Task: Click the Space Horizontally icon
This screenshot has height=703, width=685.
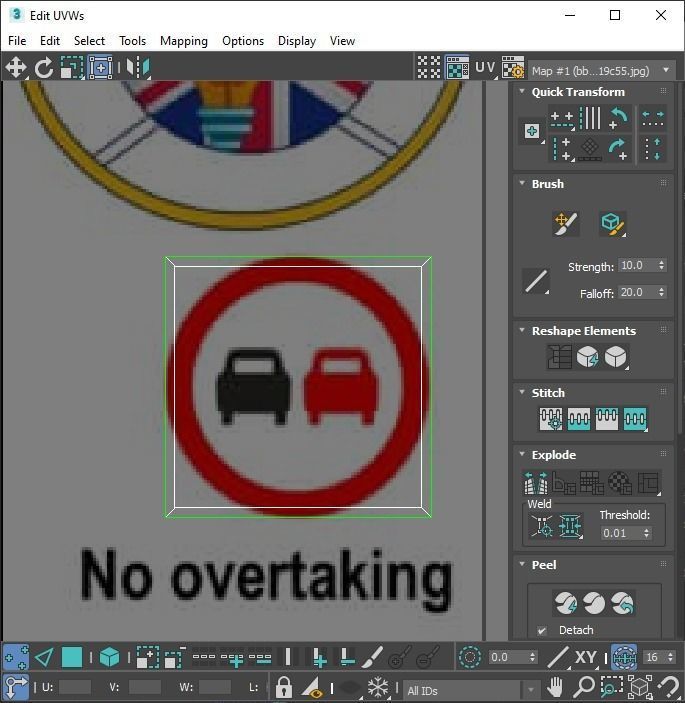Action: pyautogui.click(x=653, y=119)
